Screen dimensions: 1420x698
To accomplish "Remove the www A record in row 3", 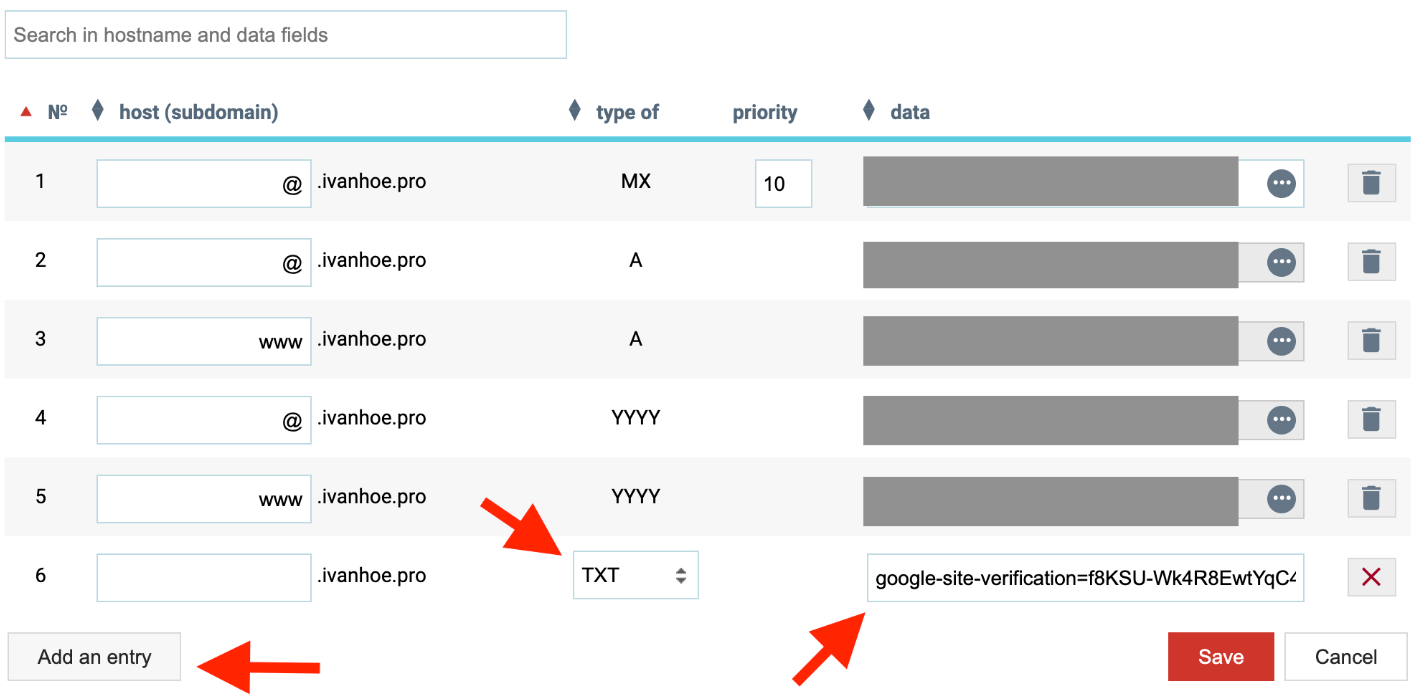I will 1371,341.
